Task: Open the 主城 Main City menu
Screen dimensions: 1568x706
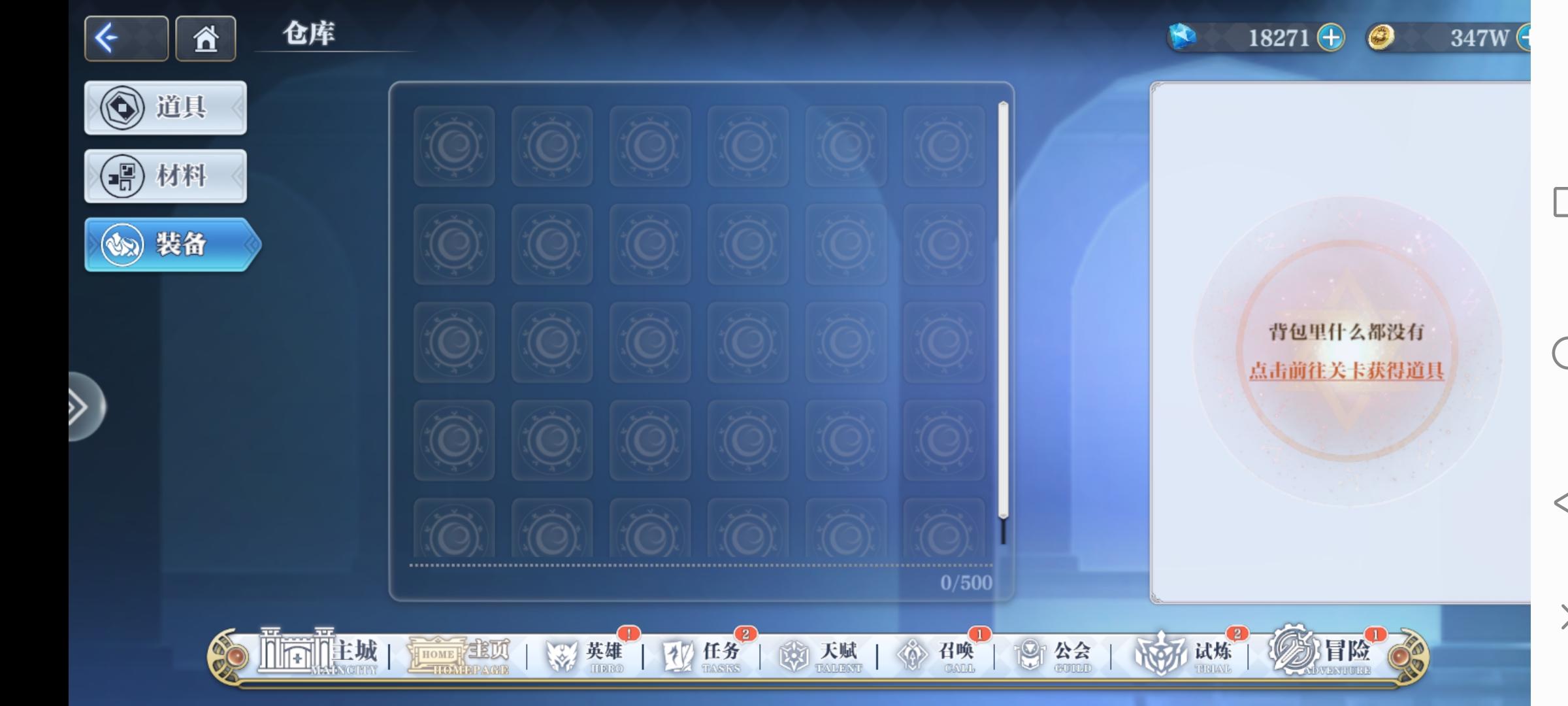Action: (319, 652)
